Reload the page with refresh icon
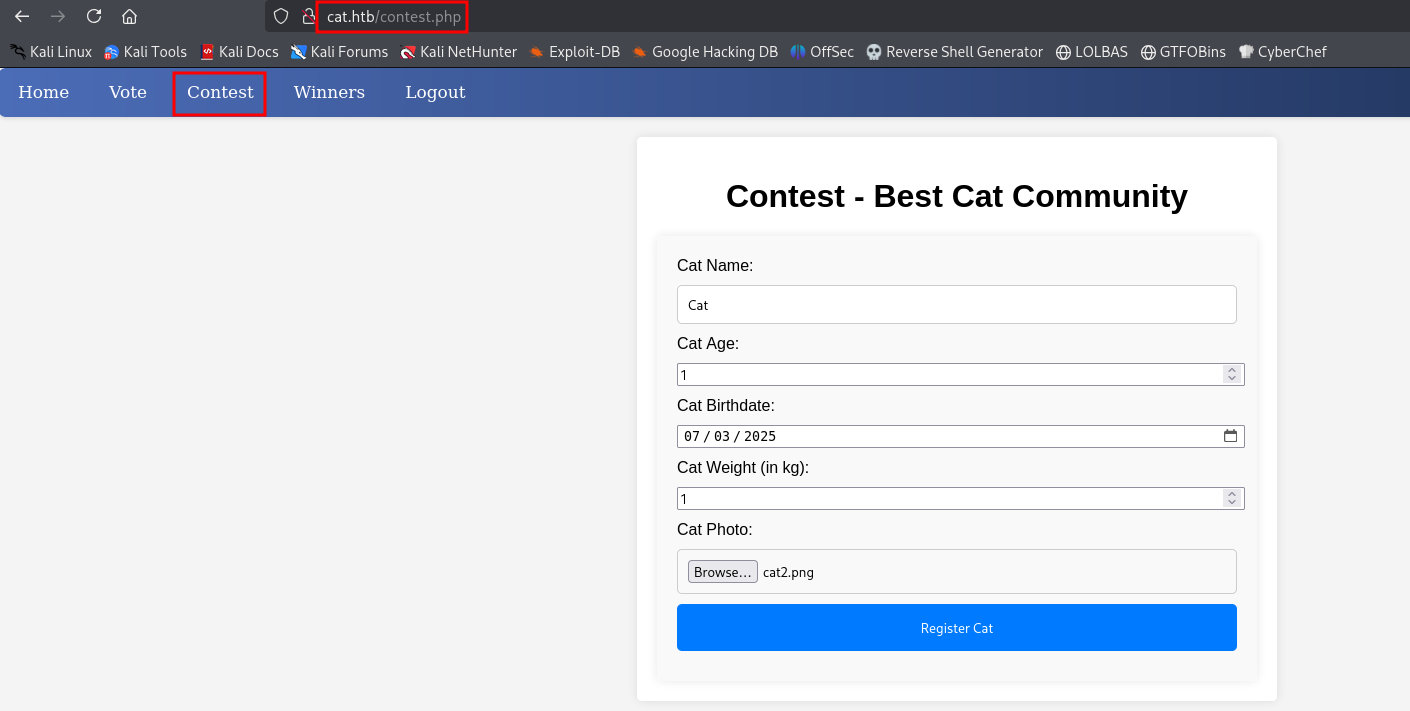This screenshot has width=1410, height=711. point(94,16)
